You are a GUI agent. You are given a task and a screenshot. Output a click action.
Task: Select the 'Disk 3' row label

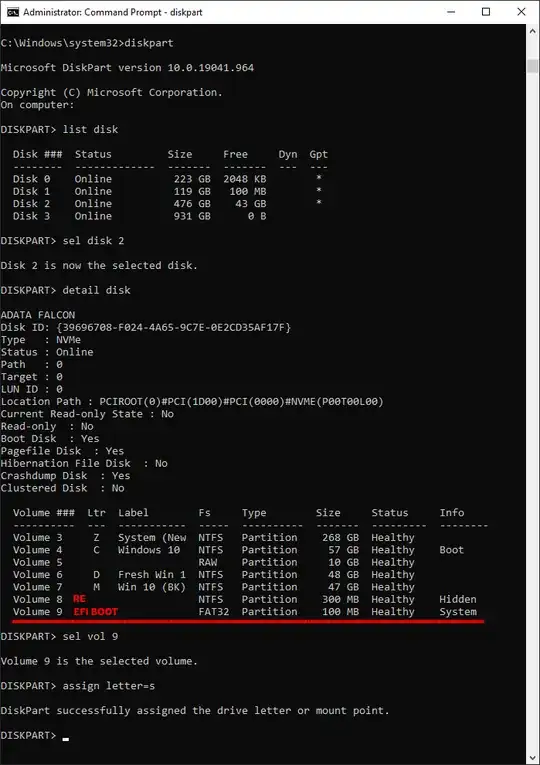click(x=31, y=216)
